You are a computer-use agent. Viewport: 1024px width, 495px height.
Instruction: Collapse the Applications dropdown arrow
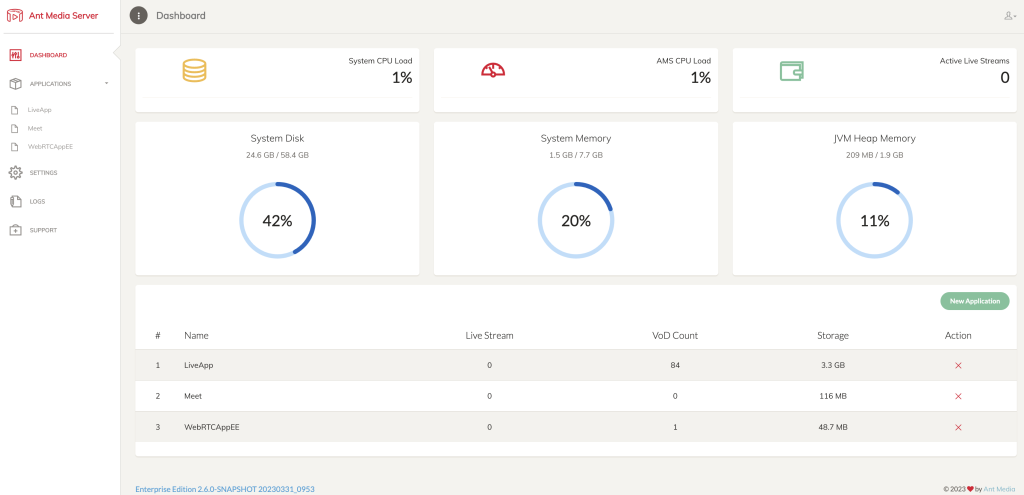pos(106,84)
